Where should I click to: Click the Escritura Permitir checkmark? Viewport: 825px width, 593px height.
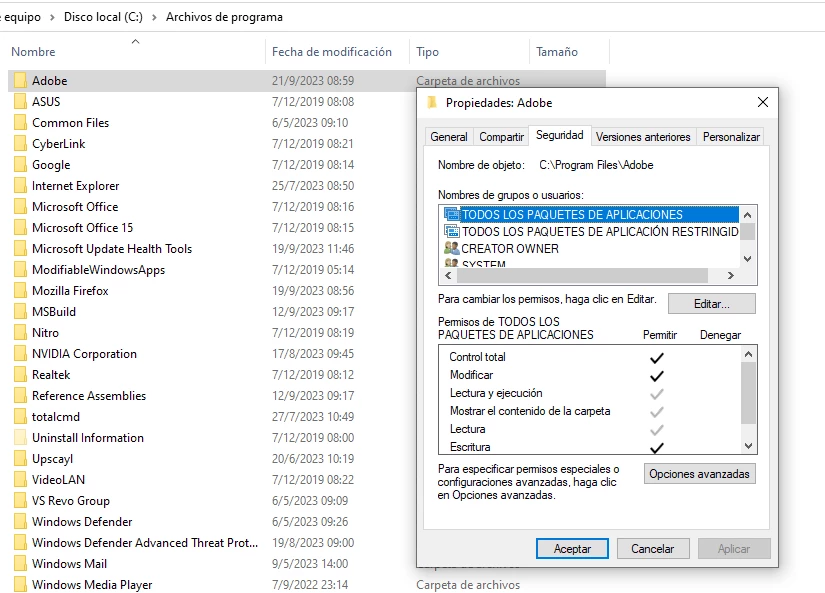(656, 448)
